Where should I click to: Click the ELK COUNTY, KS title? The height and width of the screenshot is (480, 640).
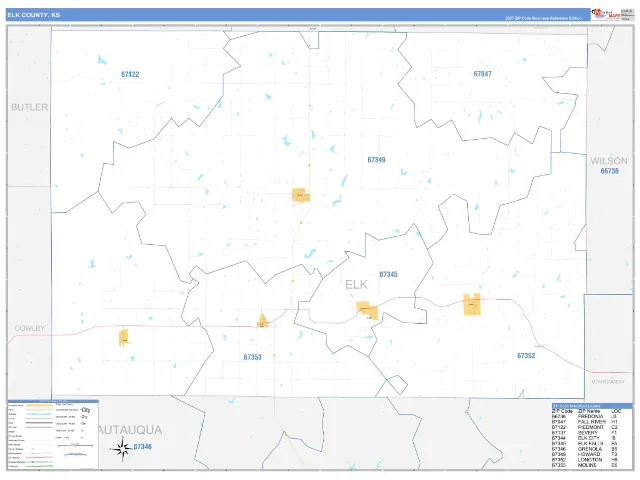33,15
